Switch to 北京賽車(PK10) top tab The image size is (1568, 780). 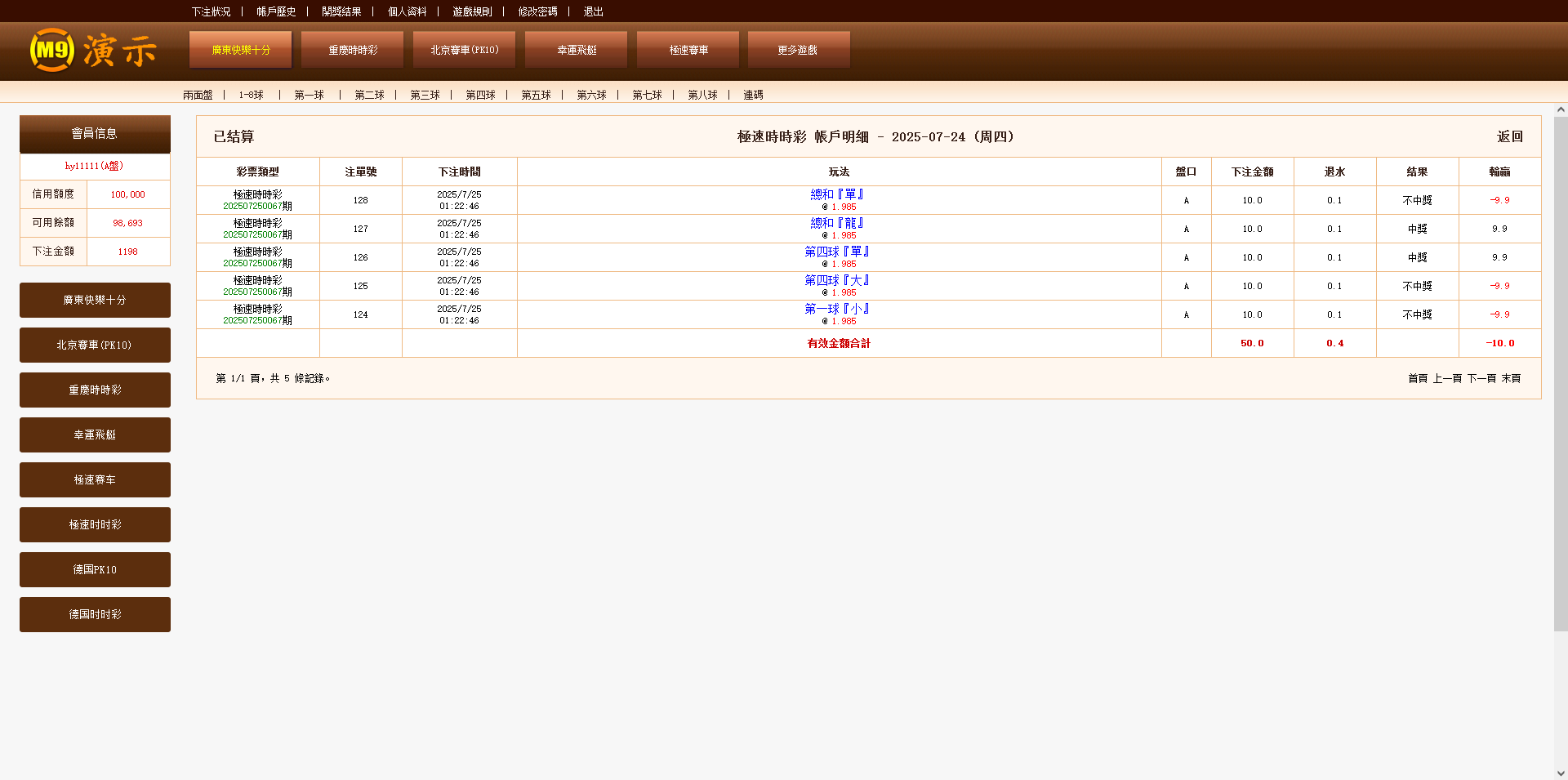coord(464,50)
